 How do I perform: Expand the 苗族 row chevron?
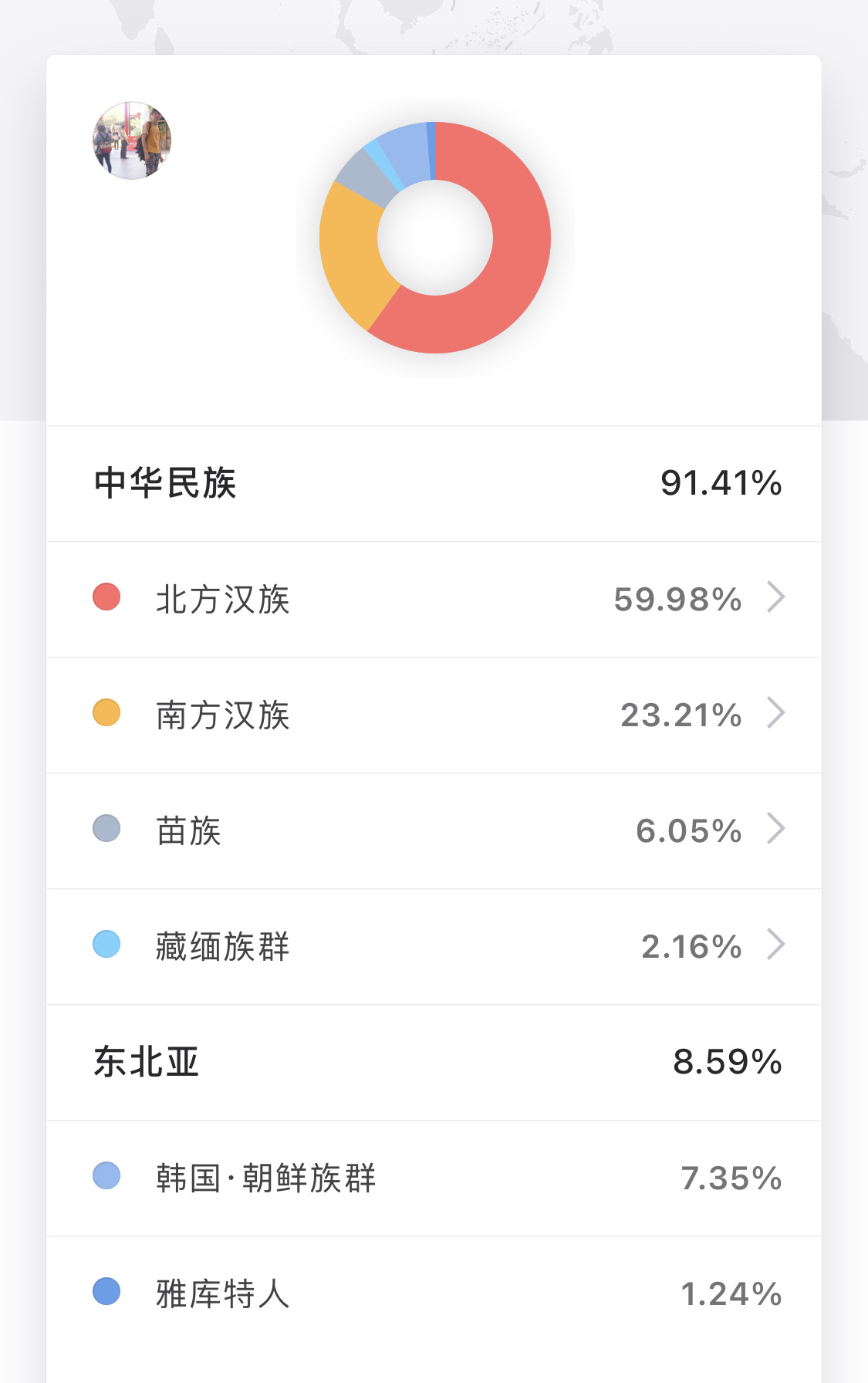[x=775, y=829]
